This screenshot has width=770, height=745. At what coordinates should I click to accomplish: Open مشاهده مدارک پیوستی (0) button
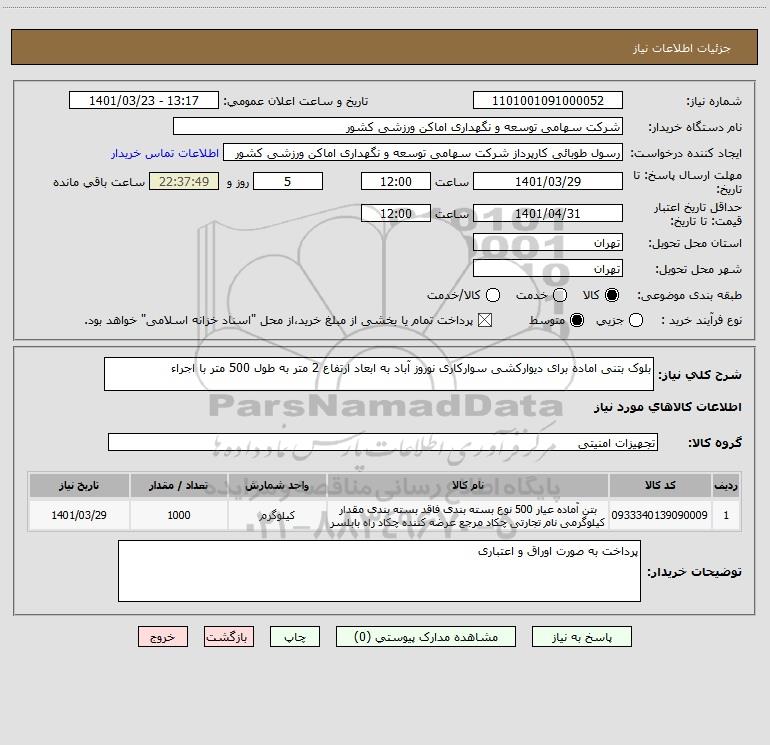point(426,637)
